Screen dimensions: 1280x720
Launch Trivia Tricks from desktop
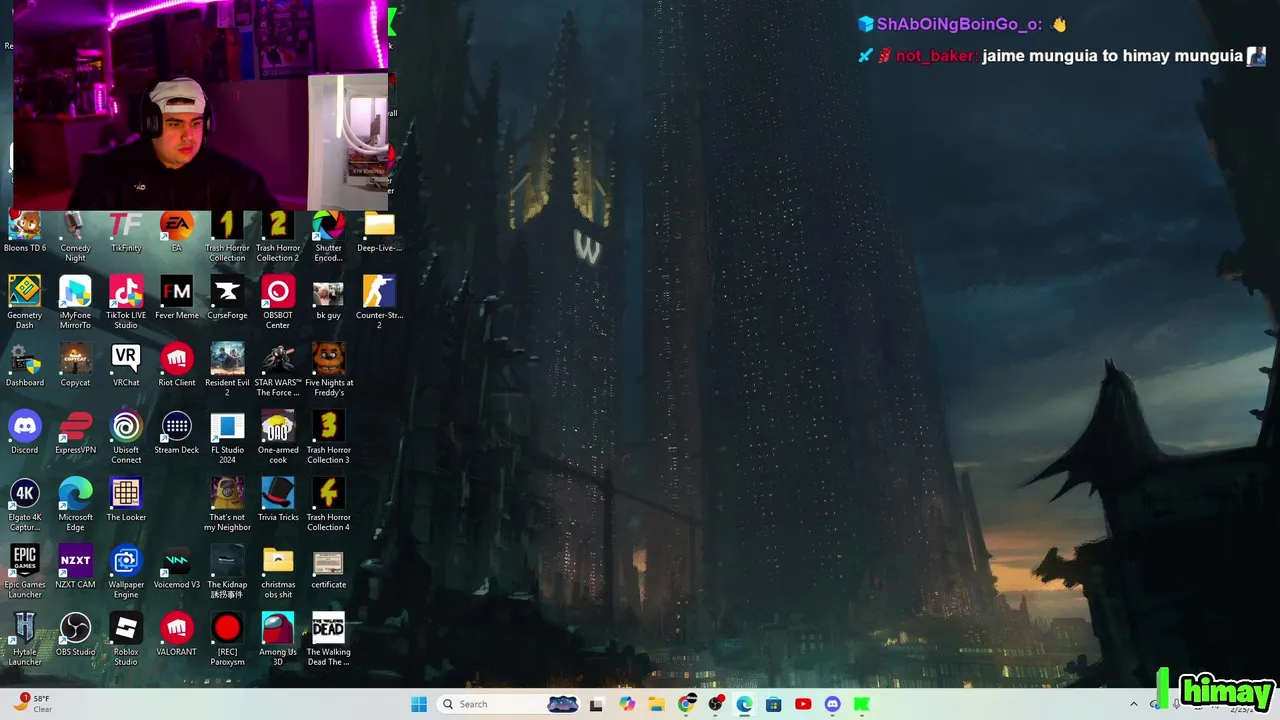click(278, 499)
